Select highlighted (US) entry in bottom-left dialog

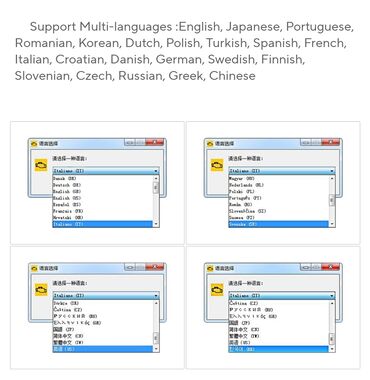pyautogui.click(x=103, y=349)
